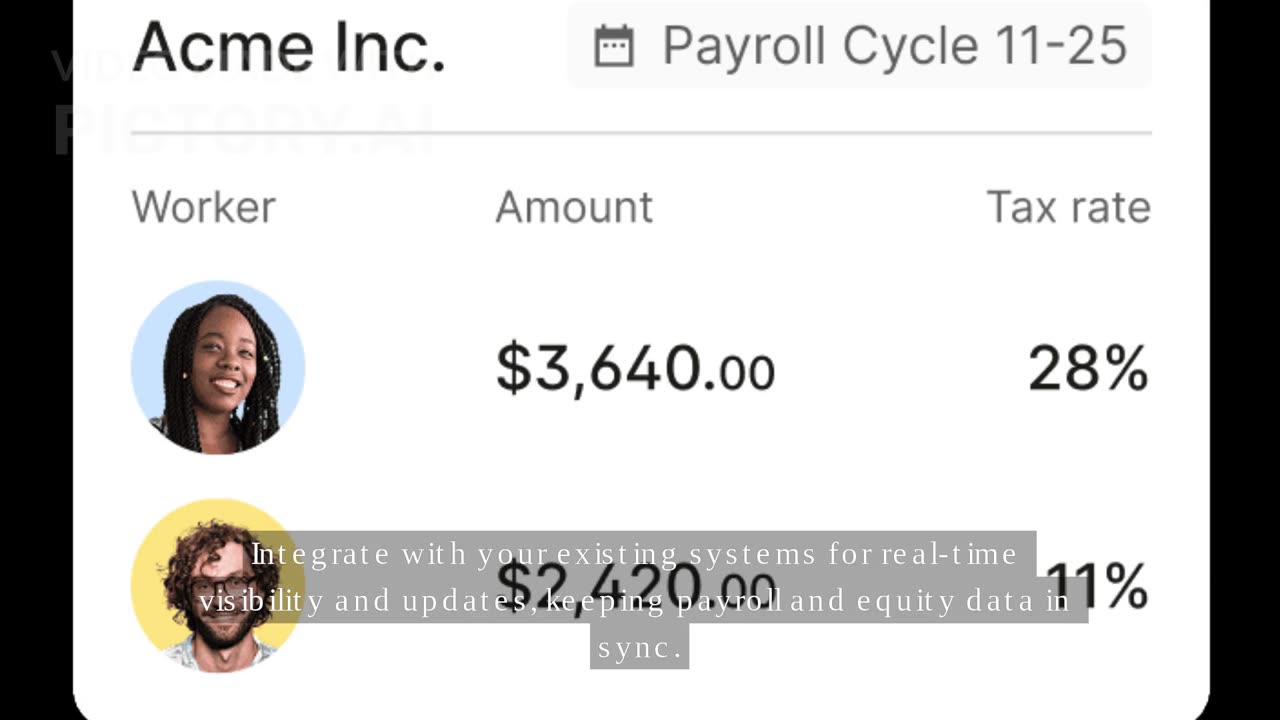1280x720 pixels.
Task: Click the Acme Inc. company name
Action: [288, 46]
